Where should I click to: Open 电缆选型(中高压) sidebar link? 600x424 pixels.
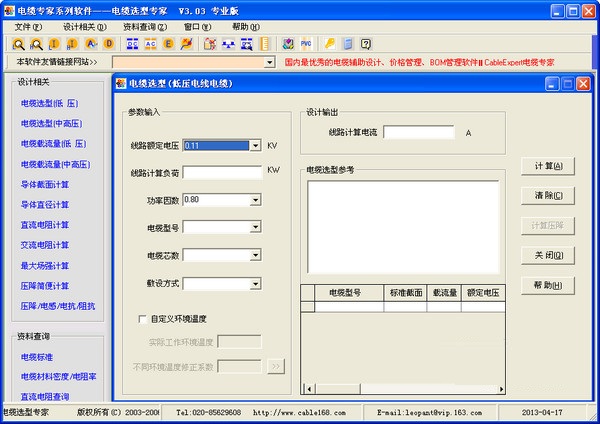pos(51,123)
